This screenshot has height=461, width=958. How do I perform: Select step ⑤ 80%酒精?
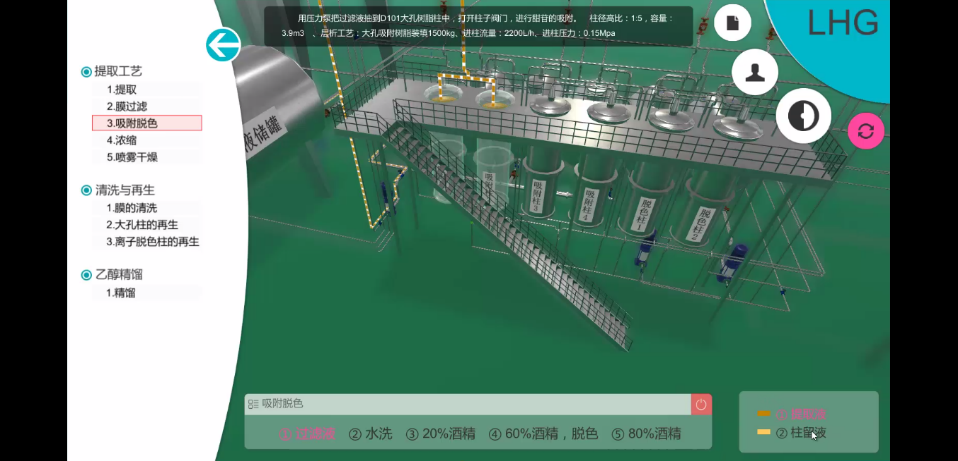coord(646,434)
